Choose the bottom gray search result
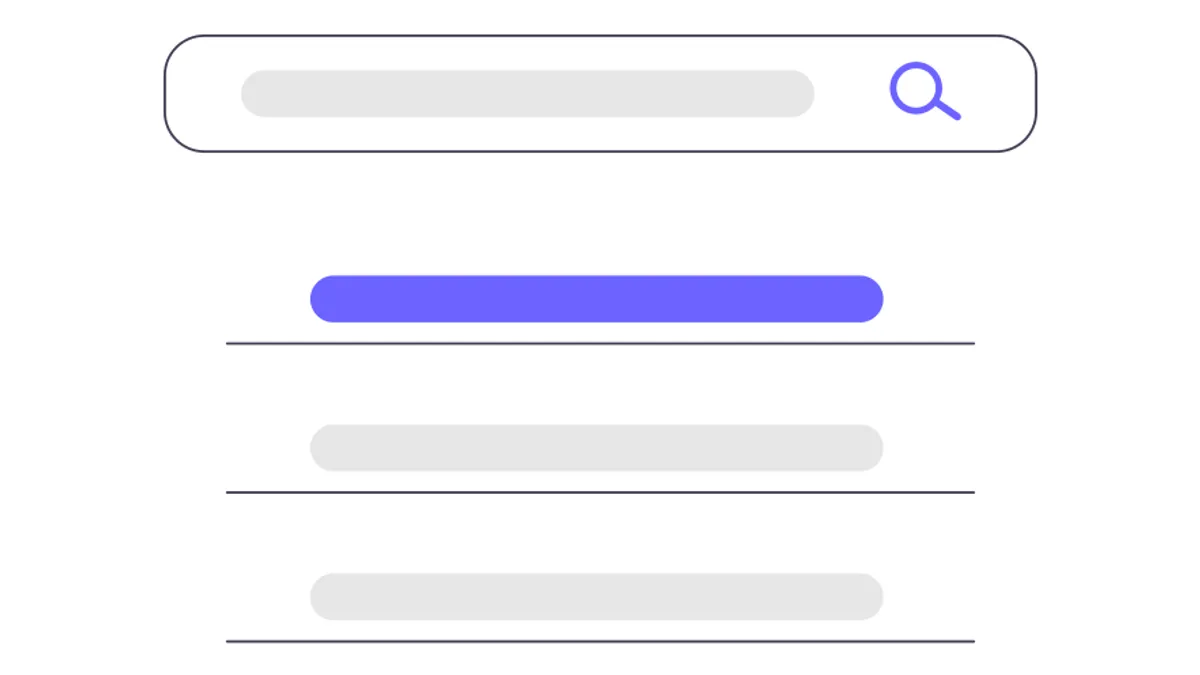This screenshot has width=1200, height=675. pyautogui.click(x=597, y=597)
